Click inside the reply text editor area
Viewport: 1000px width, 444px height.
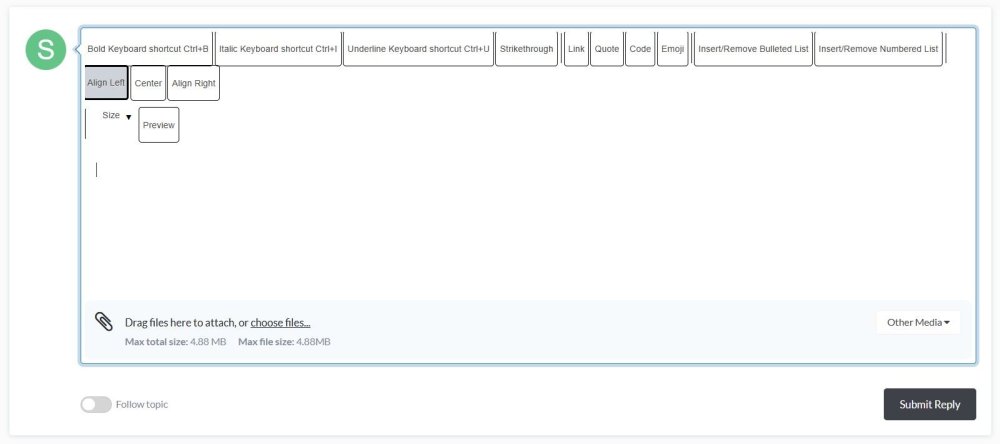(527, 223)
